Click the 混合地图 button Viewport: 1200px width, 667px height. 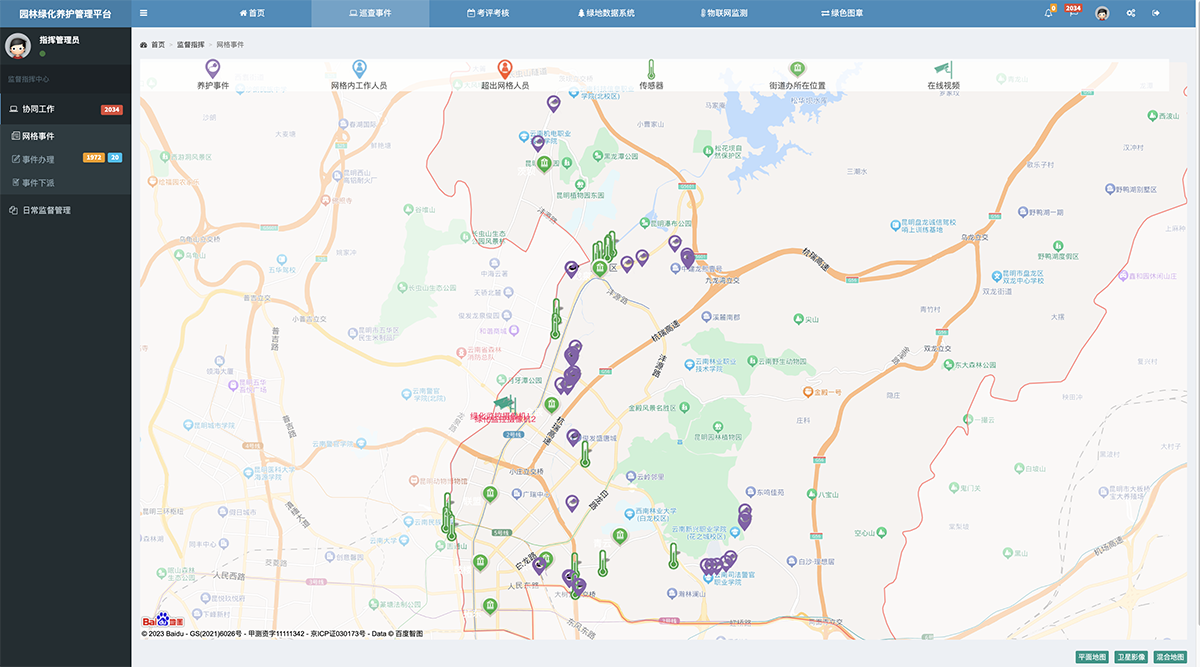[1170, 657]
